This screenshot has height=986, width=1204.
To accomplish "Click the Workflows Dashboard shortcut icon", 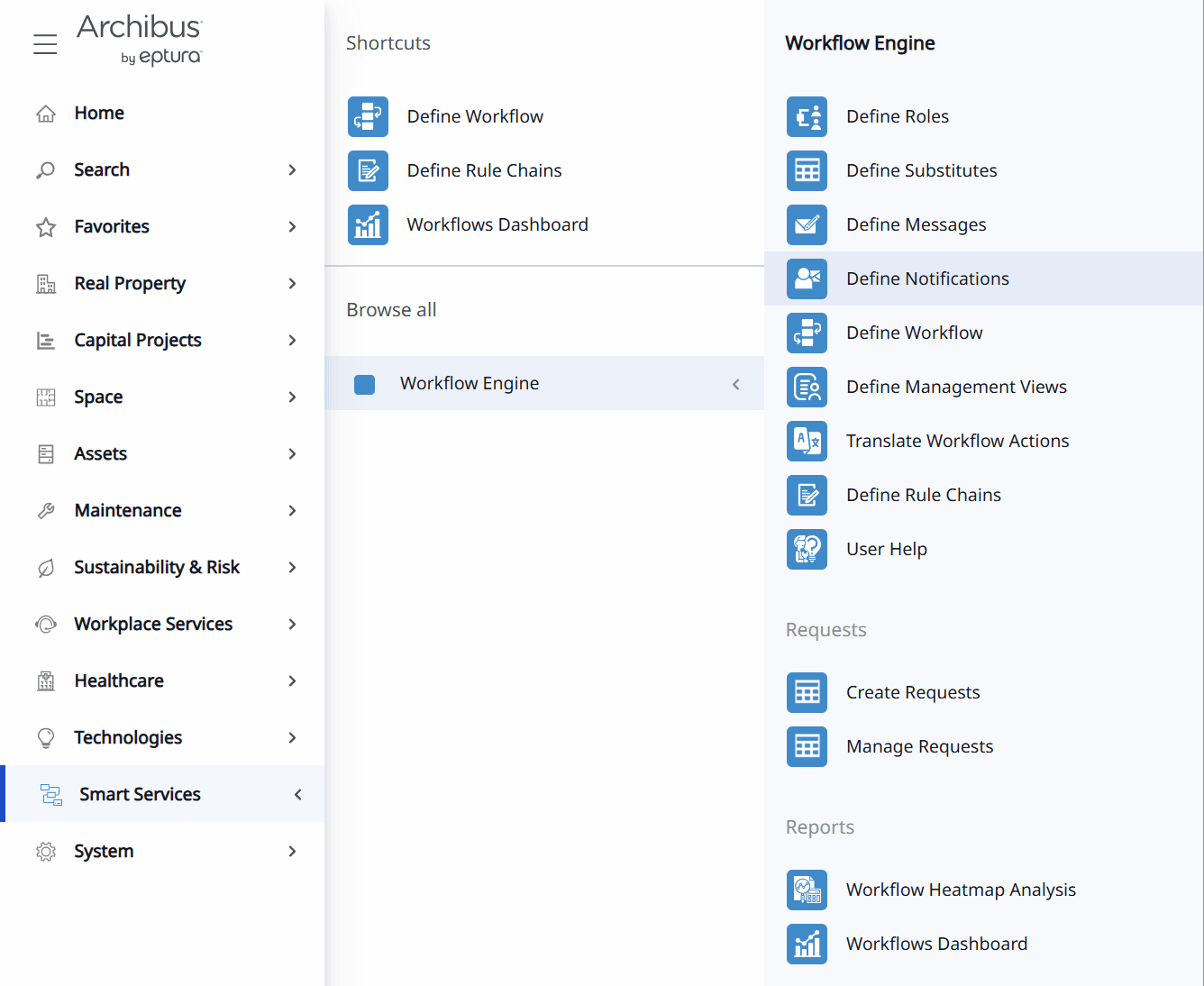I will pyautogui.click(x=368, y=224).
